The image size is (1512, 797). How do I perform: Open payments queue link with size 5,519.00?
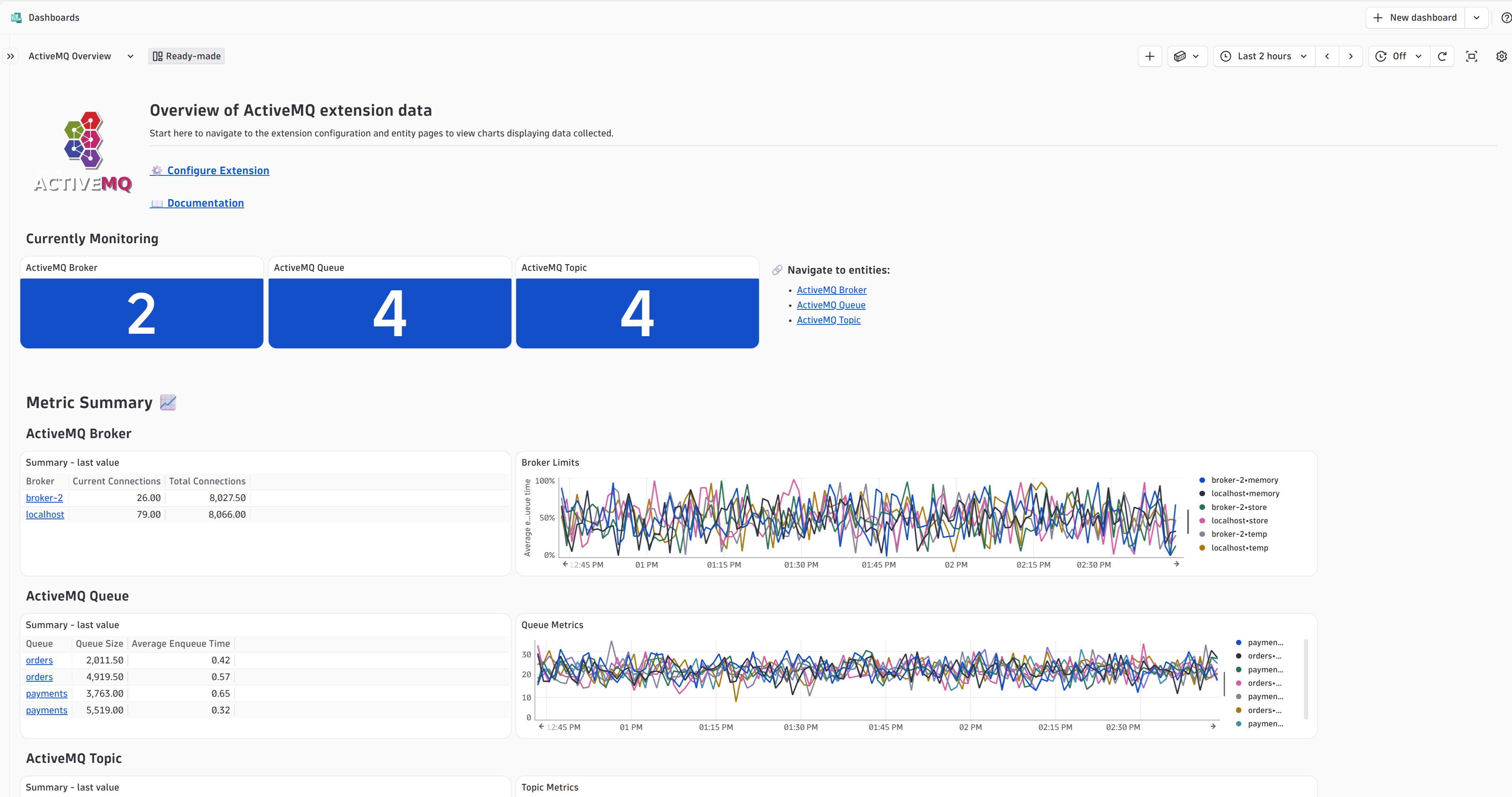tap(46, 711)
